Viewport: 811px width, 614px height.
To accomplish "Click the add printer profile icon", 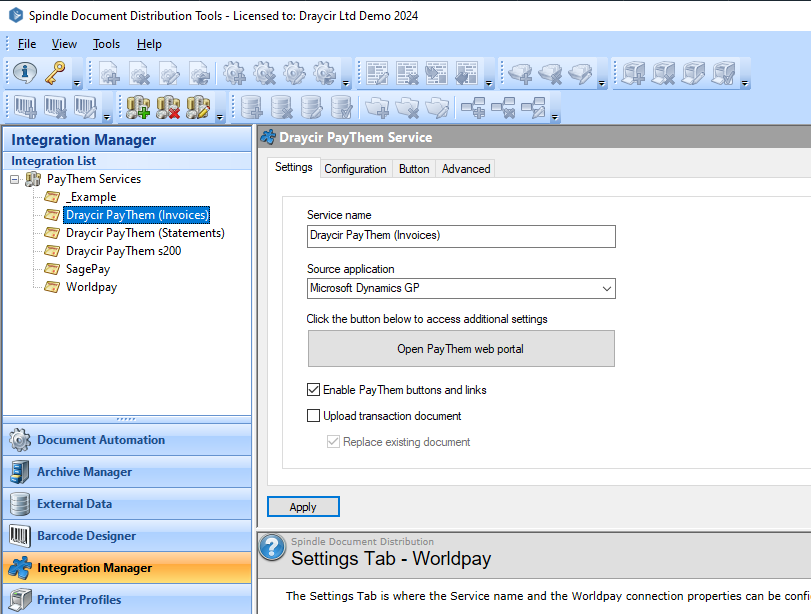I will coord(633,73).
